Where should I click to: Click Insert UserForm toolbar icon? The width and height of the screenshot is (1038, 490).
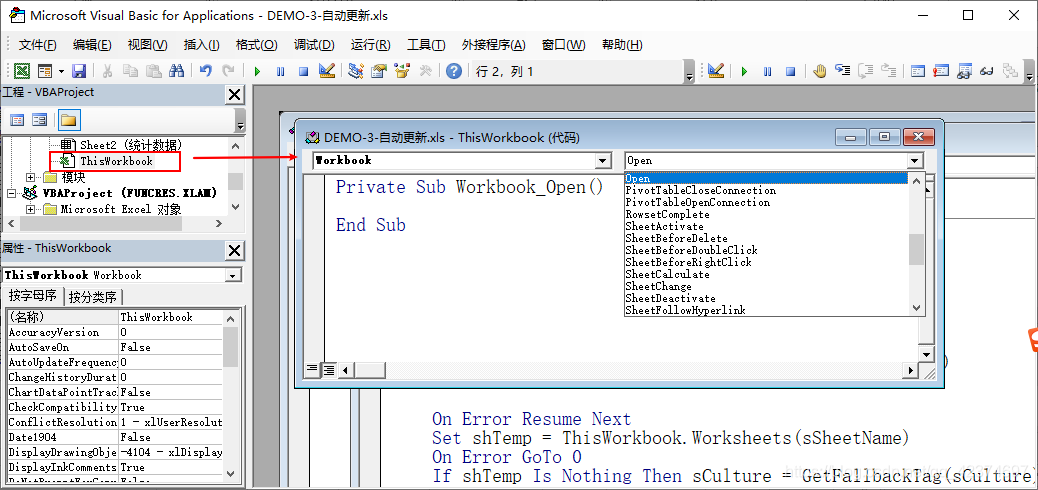pos(45,72)
